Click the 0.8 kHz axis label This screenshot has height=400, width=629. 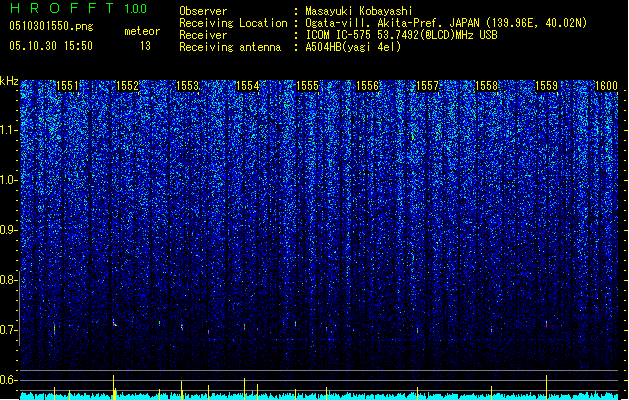pyautogui.click(x=8, y=280)
